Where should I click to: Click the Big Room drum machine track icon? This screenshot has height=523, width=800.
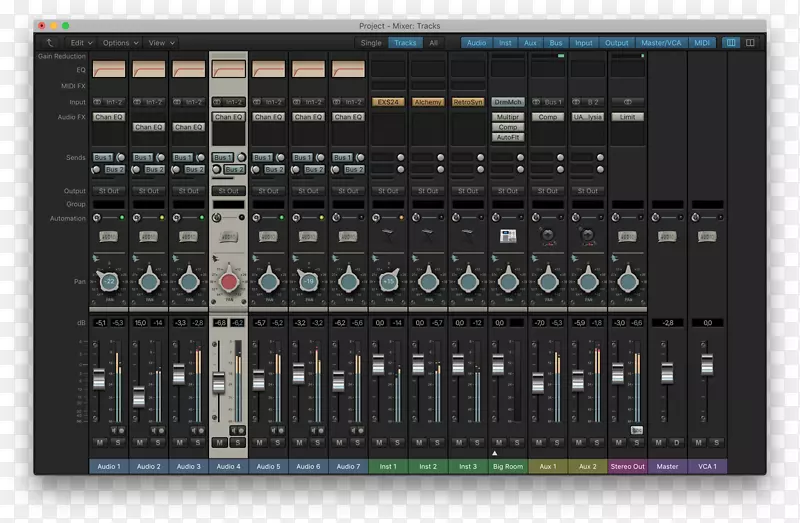[508, 236]
